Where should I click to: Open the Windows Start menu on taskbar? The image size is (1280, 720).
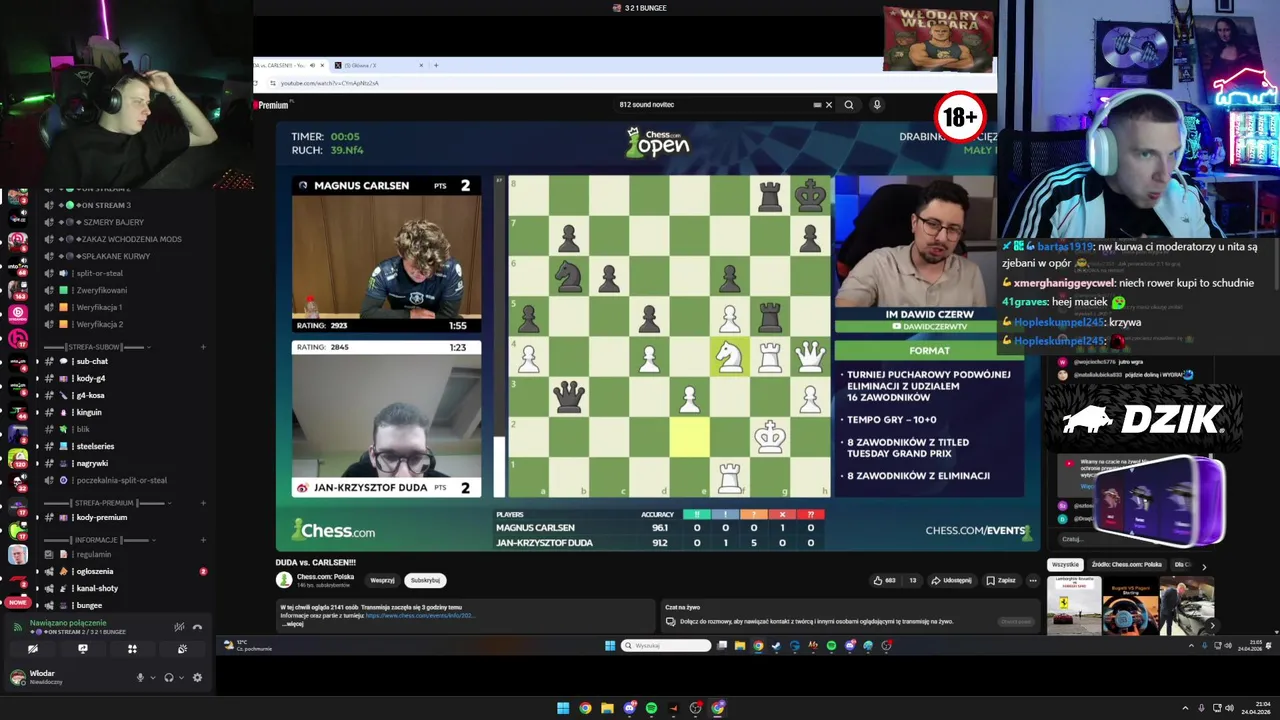point(563,708)
